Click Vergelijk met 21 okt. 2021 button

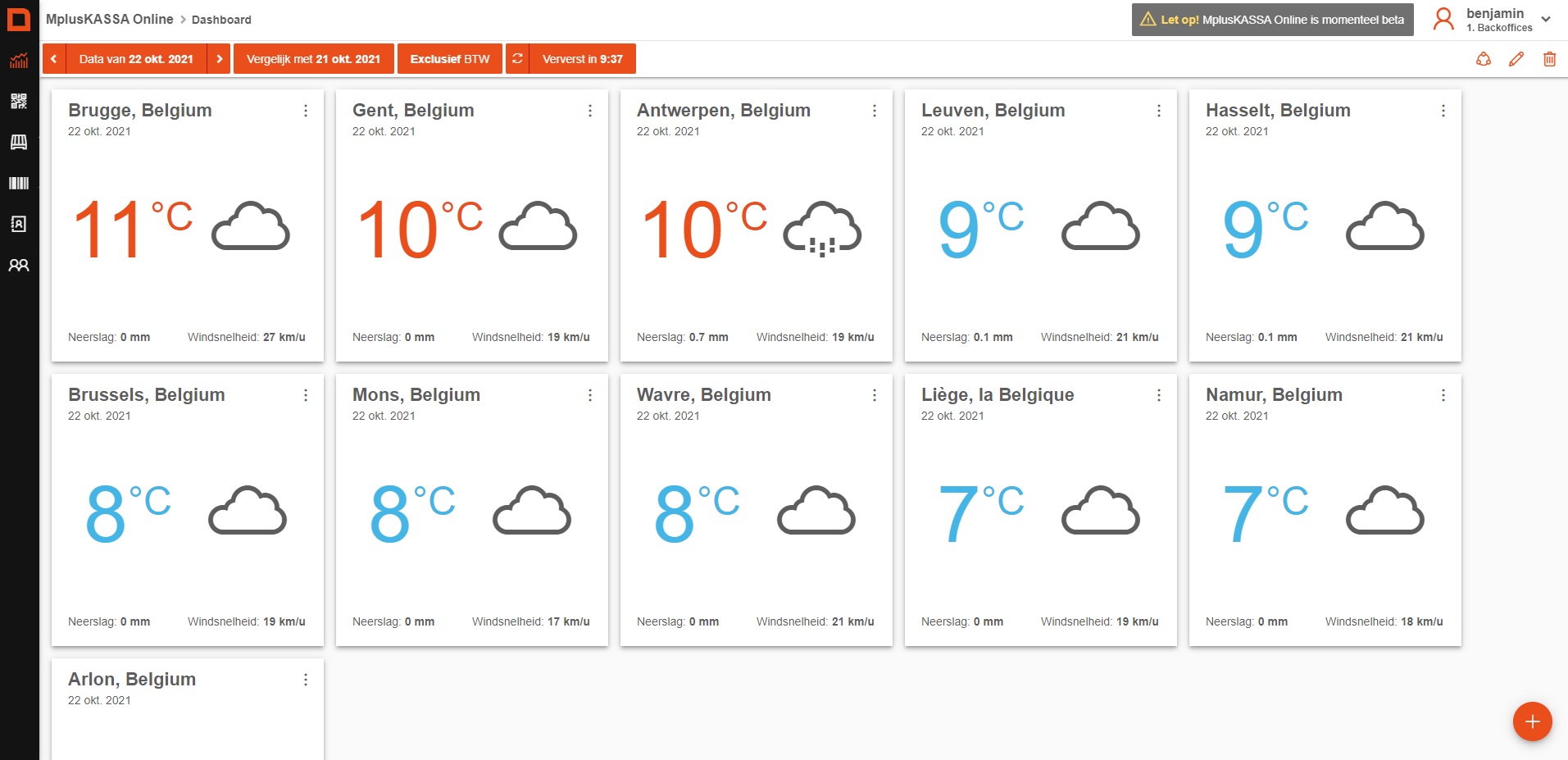314,59
